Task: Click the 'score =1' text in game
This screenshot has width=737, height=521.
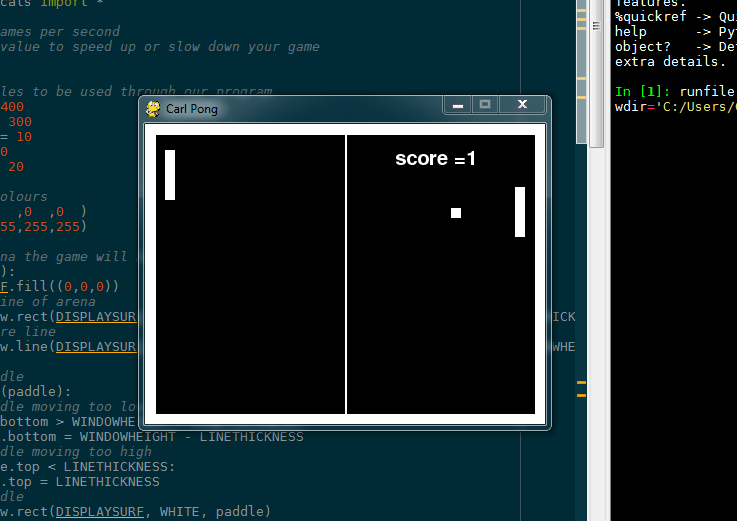Action: (435, 158)
